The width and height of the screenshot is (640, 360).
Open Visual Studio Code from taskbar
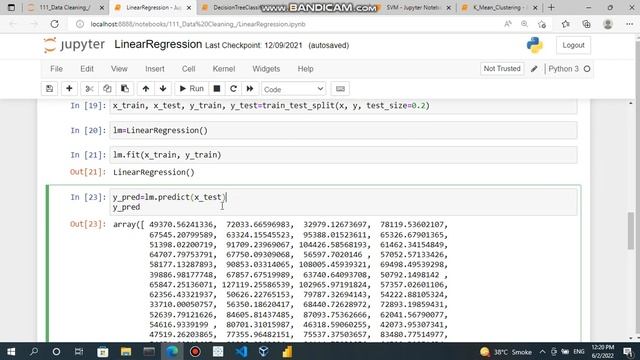[241, 351]
